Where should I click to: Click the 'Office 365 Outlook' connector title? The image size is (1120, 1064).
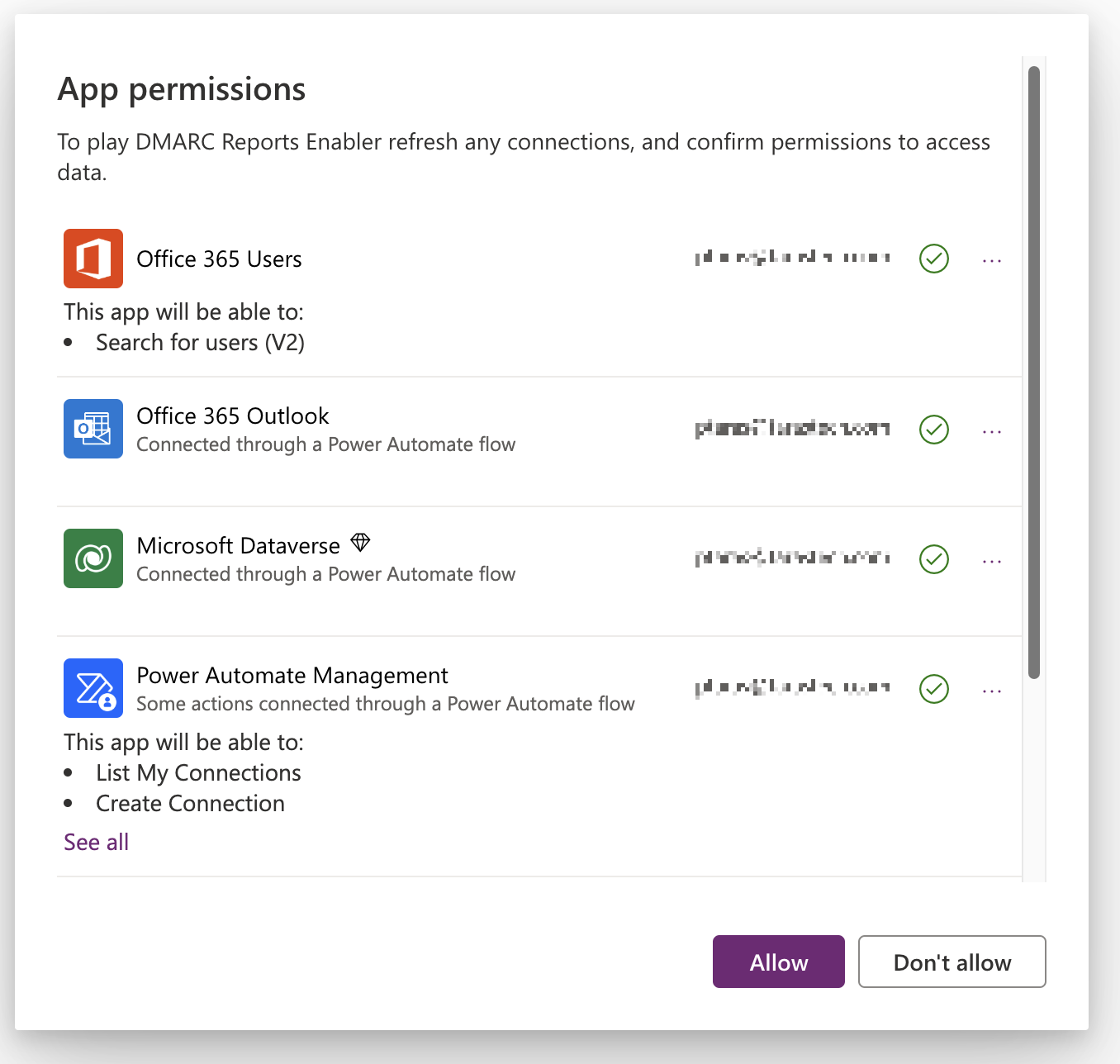pyautogui.click(x=233, y=416)
